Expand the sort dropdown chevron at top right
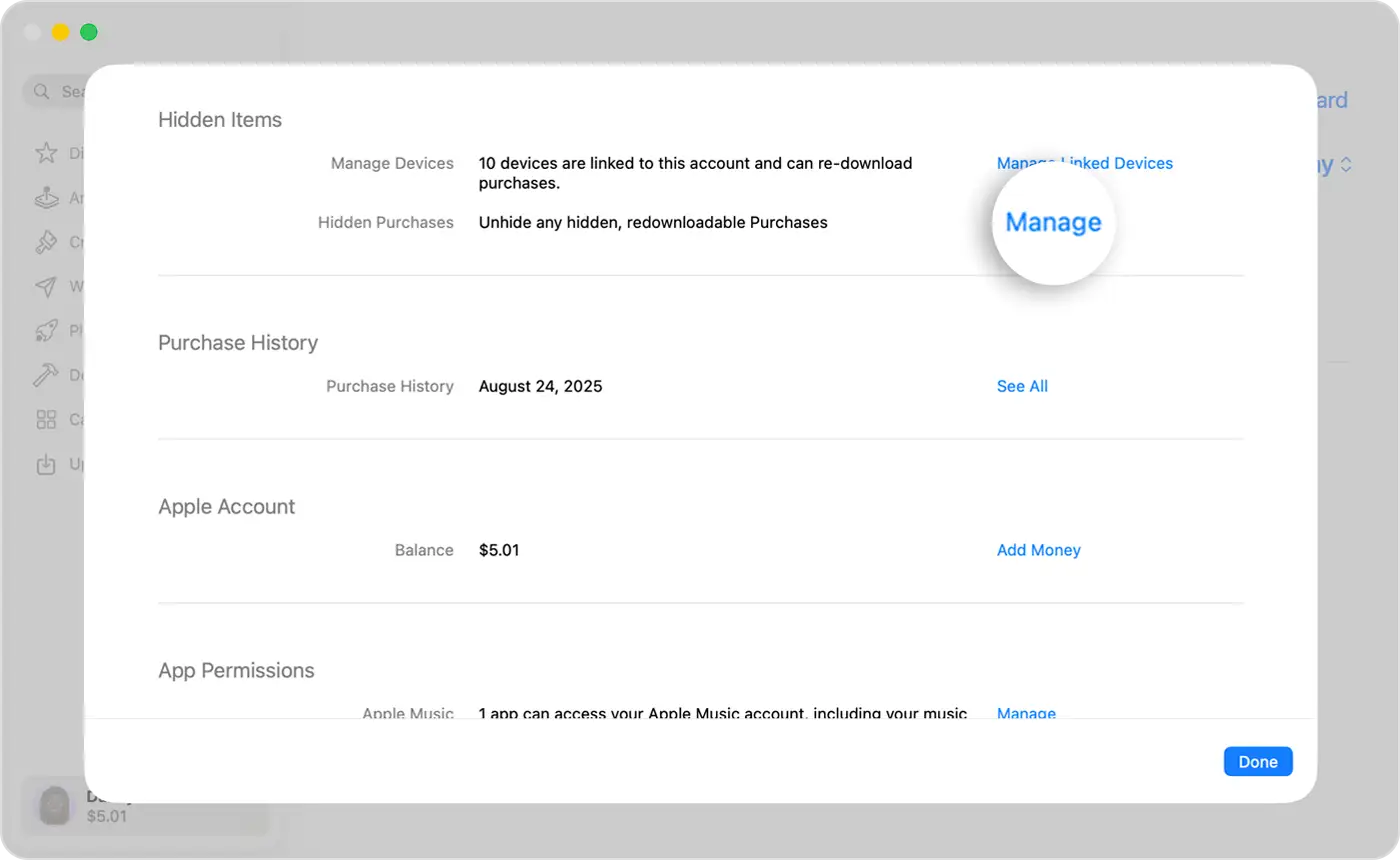Viewport: 1400px width, 860px height. [1346, 165]
